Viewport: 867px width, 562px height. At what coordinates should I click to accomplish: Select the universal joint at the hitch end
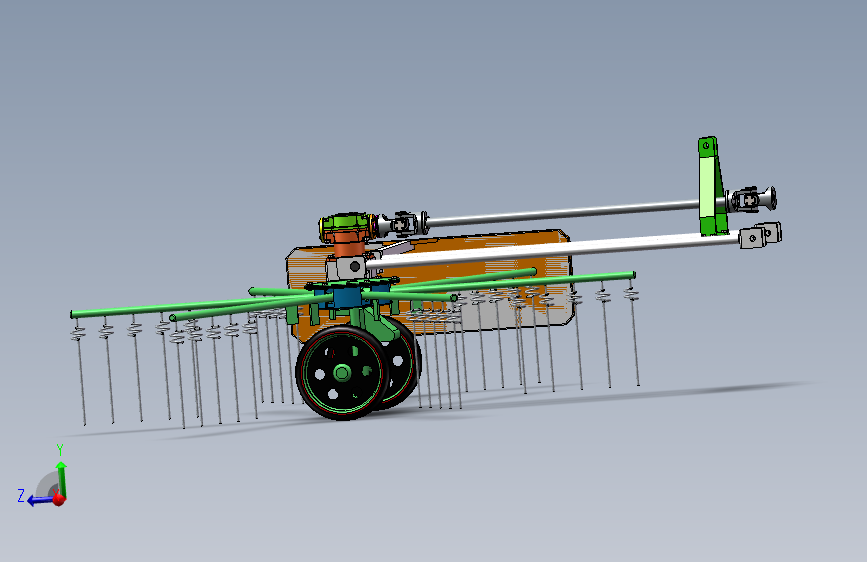(752, 200)
